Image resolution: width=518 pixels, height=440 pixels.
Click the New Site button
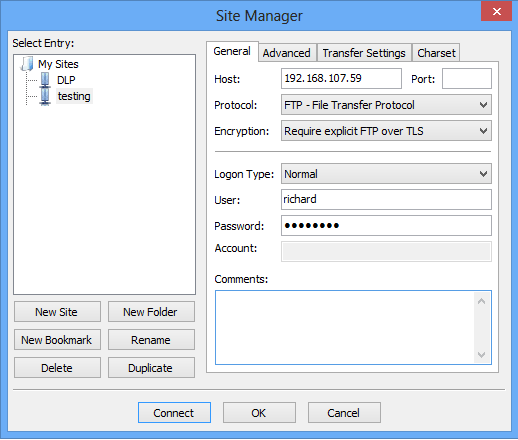(57, 312)
